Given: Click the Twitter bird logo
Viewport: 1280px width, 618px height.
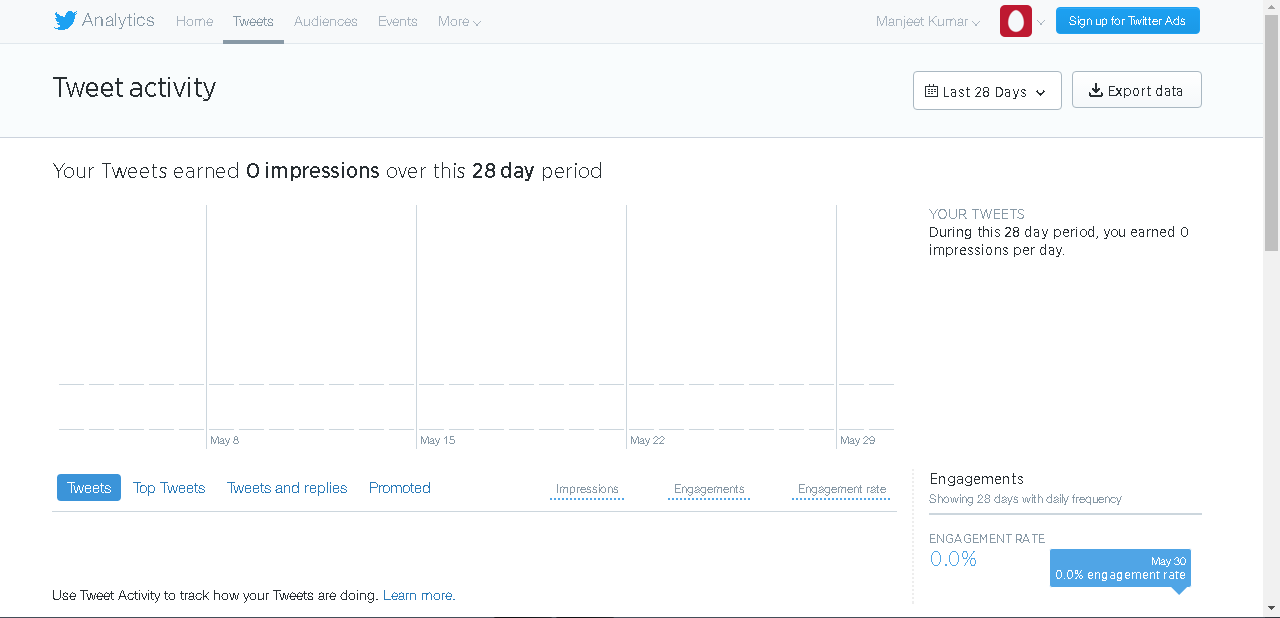Looking at the screenshot, I should pos(65,21).
